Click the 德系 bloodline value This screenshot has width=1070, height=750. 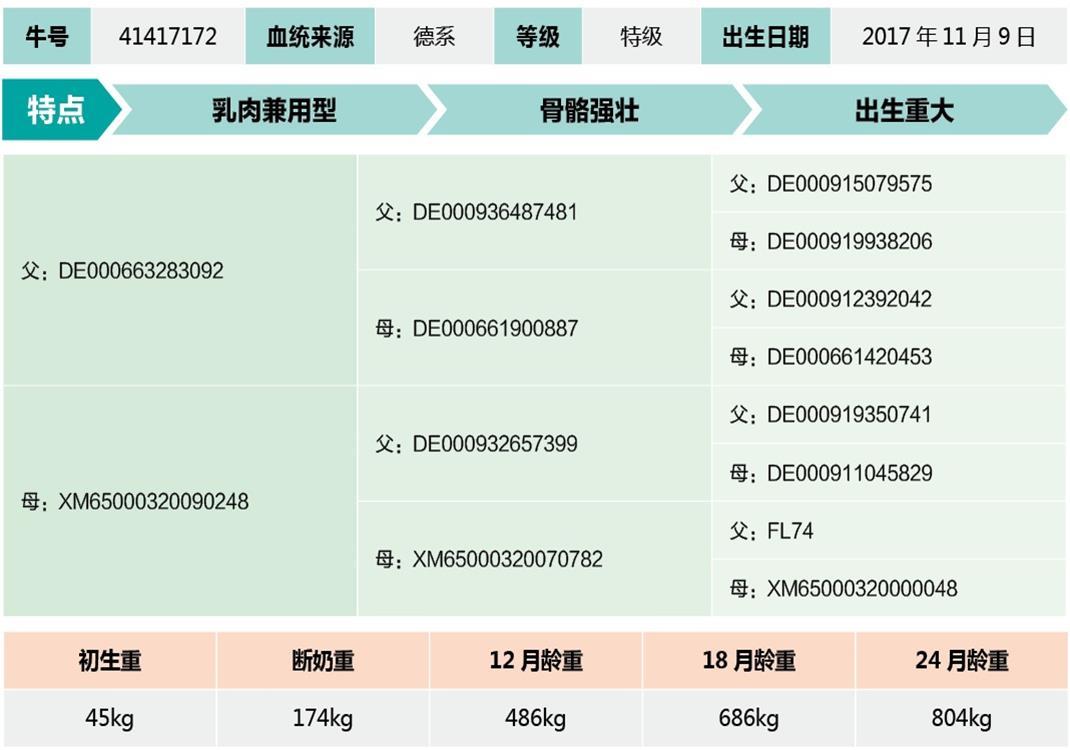[x=434, y=37]
